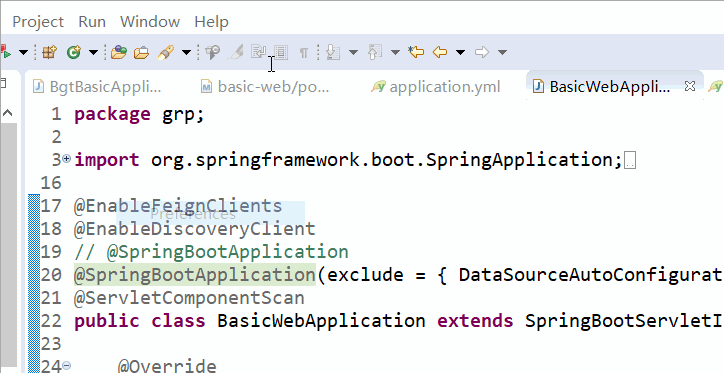The height and width of the screenshot is (373, 724).
Task: Click the New Java Package icon
Action: pos(49,52)
